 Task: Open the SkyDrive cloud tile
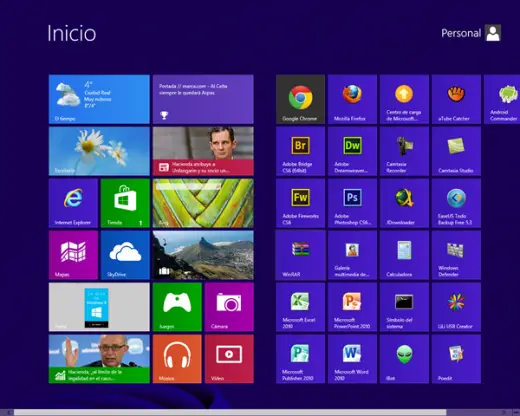coord(125,255)
